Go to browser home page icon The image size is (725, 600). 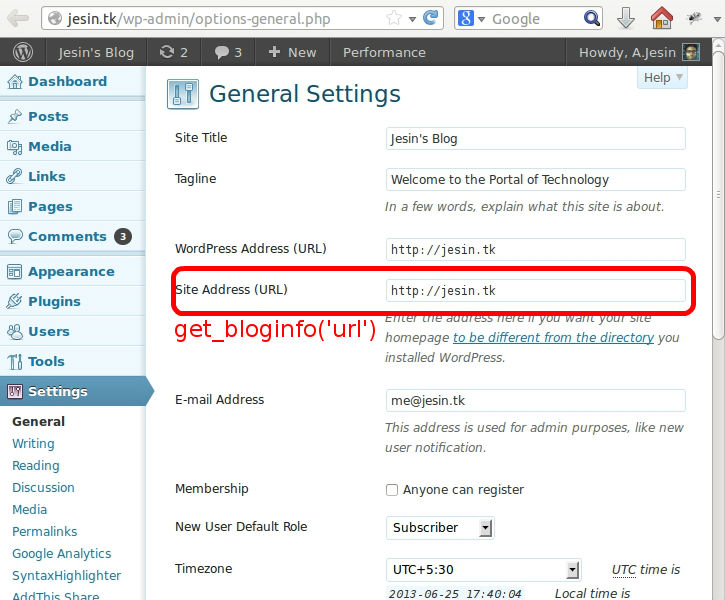(x=661, y=18)
